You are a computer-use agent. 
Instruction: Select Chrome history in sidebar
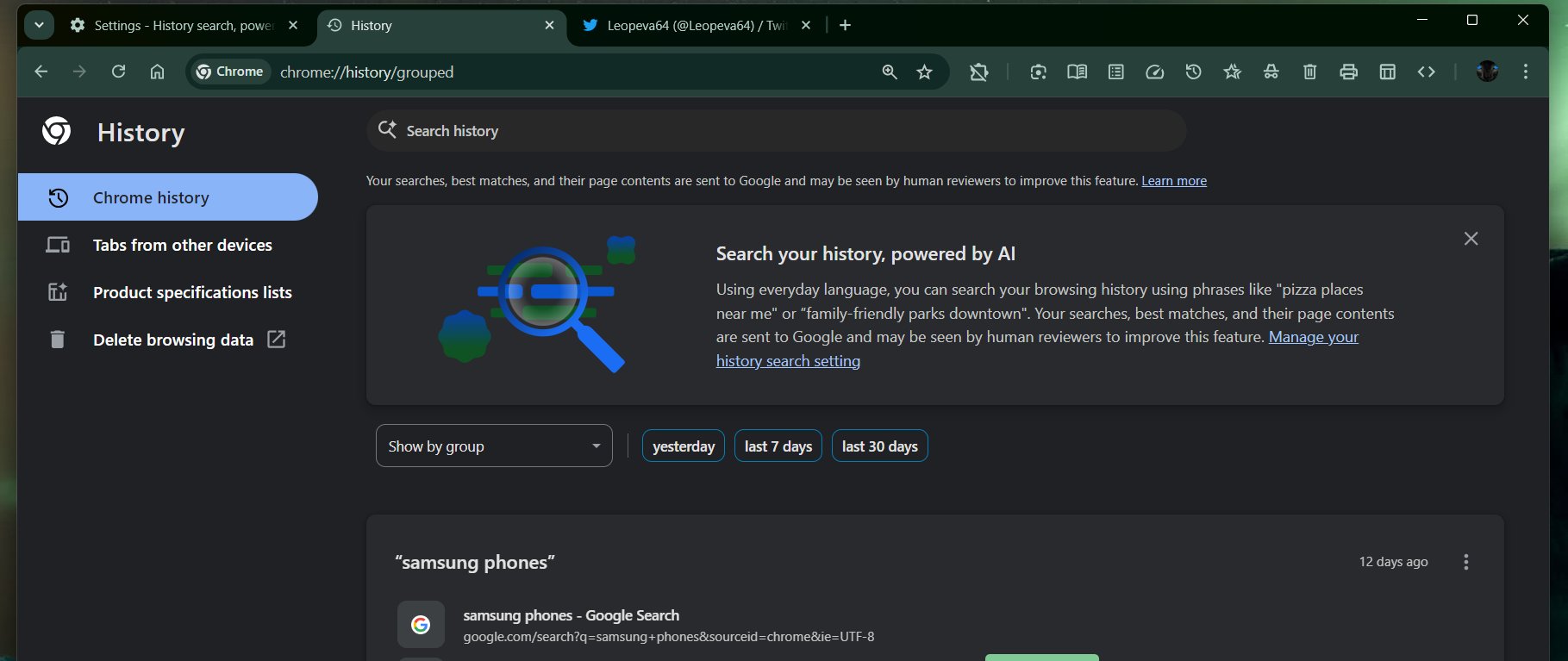coord(168,197)
